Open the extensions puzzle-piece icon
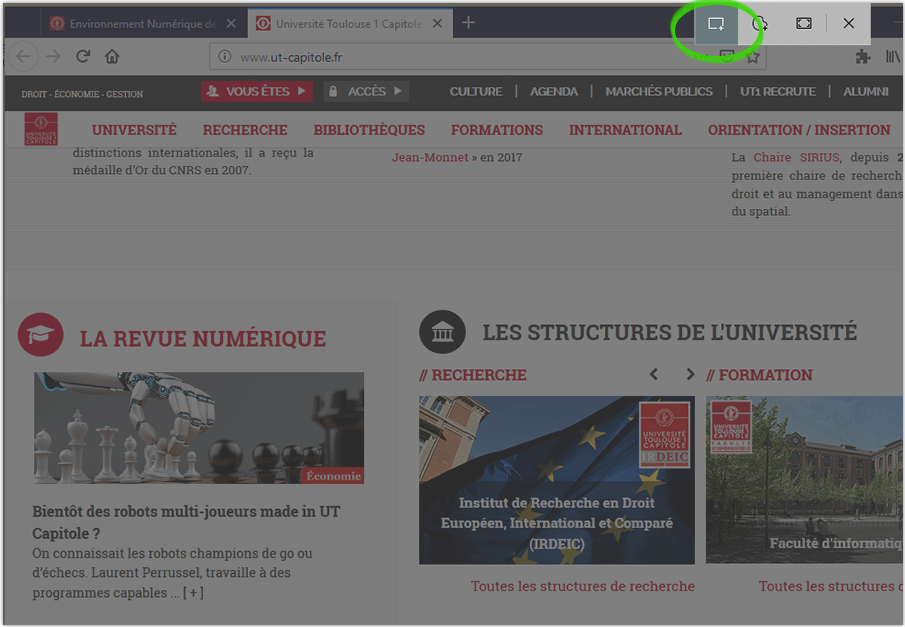The width and height of the screenshot is (905, 627). coord(863,57)
